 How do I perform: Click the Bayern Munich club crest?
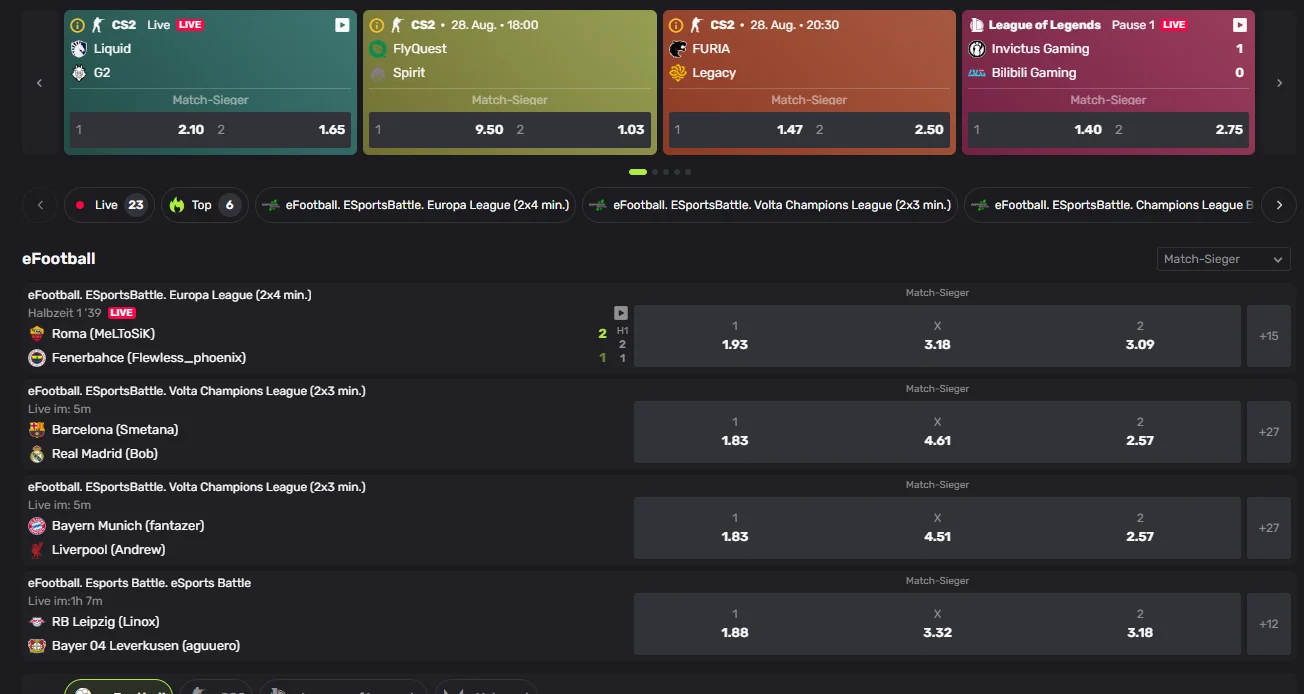(37, 526)
